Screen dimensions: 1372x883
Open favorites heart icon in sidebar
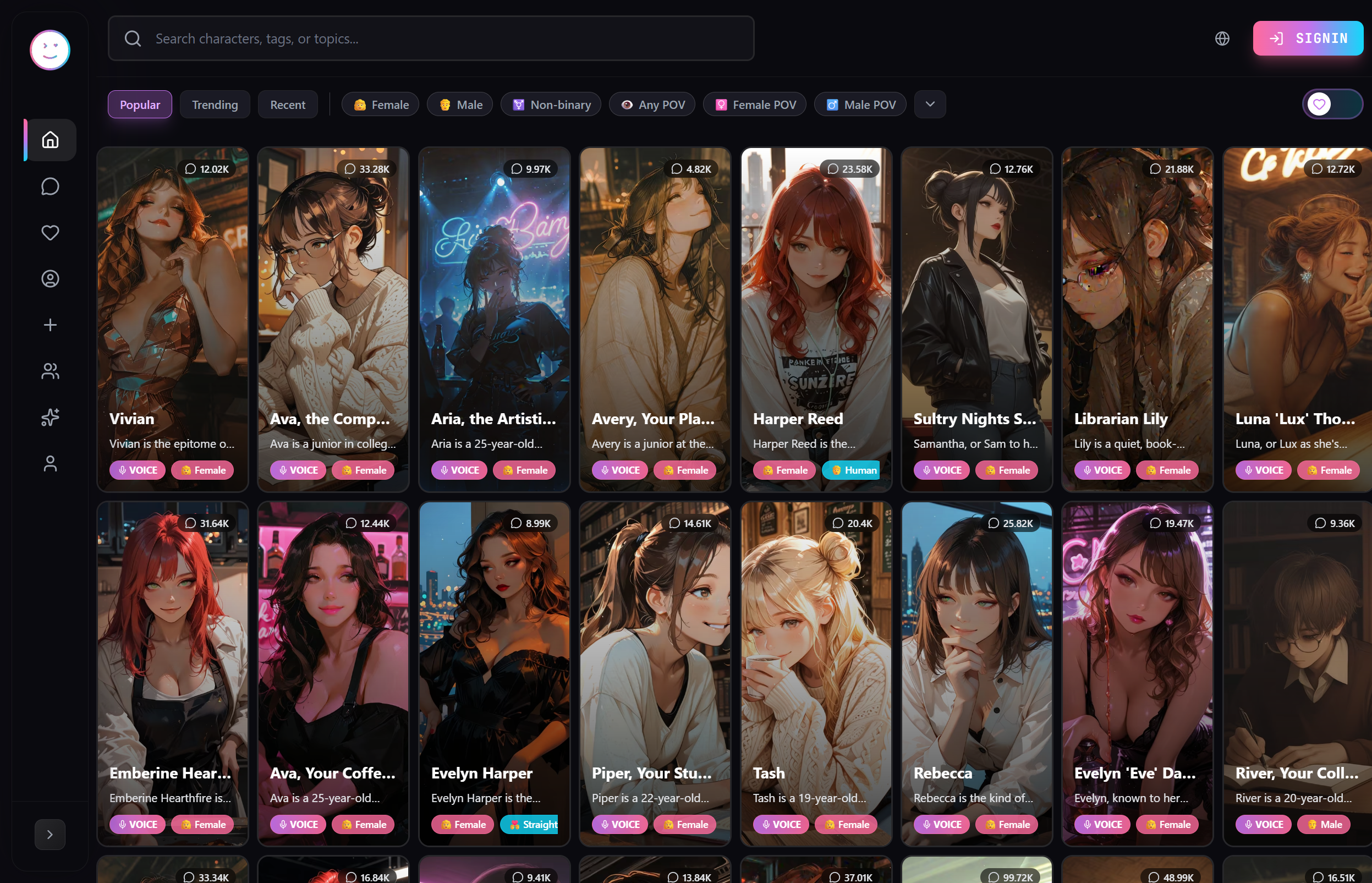click(x=50, y=233)
